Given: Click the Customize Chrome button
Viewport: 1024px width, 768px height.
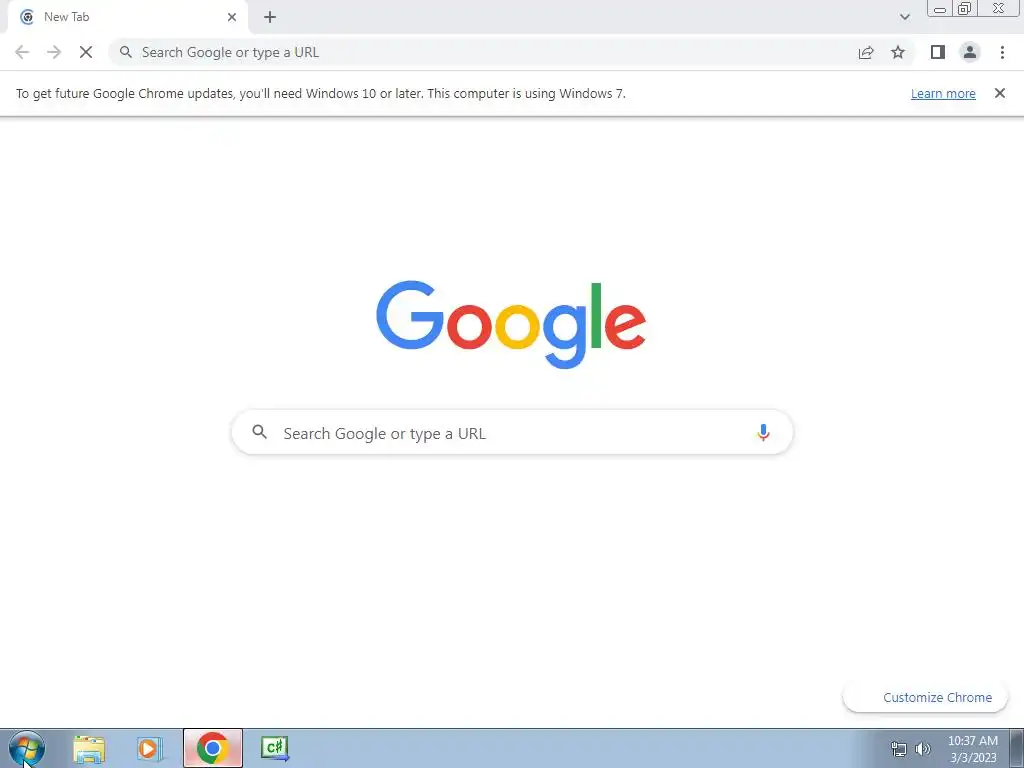Looking at the screenshot, I should coord(925,697).
